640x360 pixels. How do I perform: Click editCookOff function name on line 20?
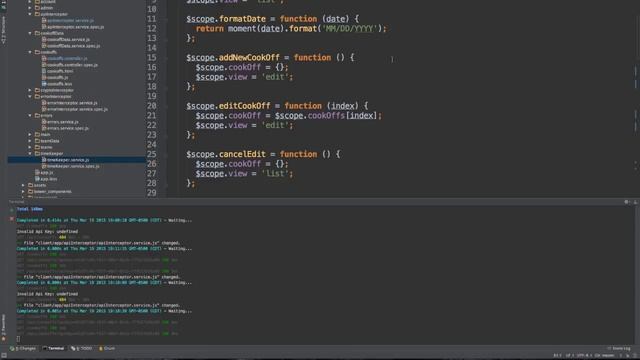tap(244, 106)
